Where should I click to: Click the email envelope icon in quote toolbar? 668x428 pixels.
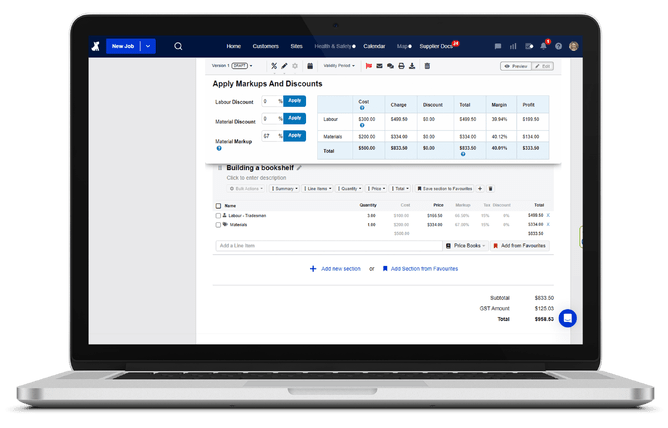[x=379, y=66]
